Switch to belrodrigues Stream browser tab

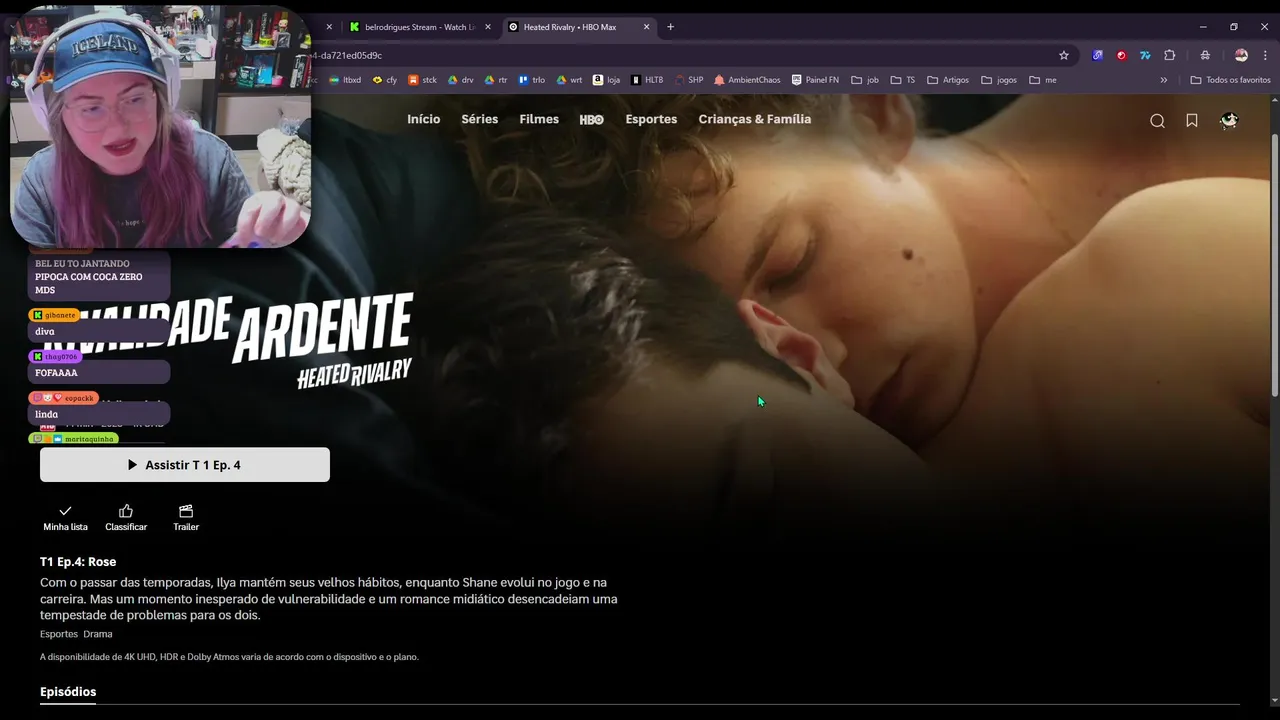tap(420, 27)
